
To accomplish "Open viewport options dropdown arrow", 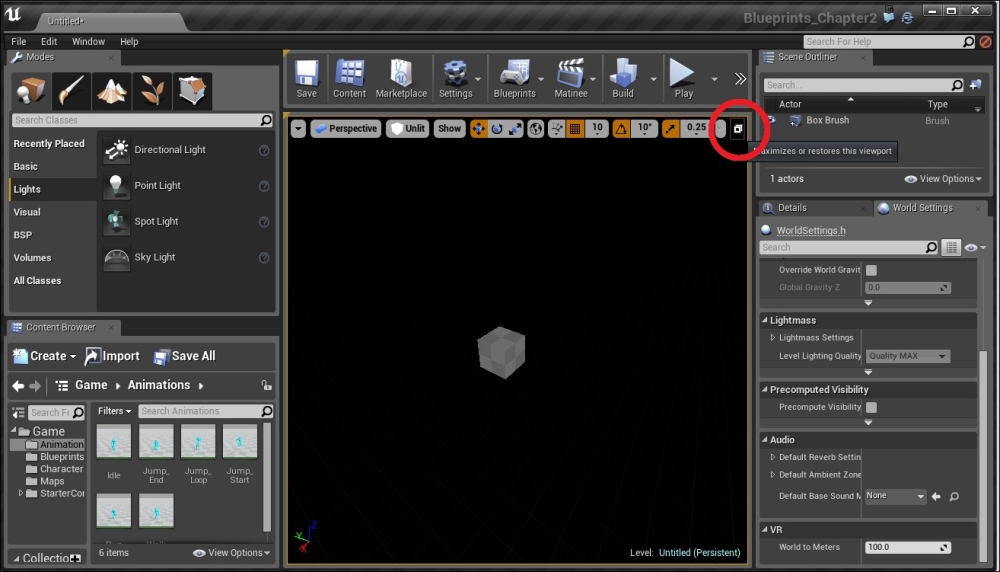I will tap(298, 129).
